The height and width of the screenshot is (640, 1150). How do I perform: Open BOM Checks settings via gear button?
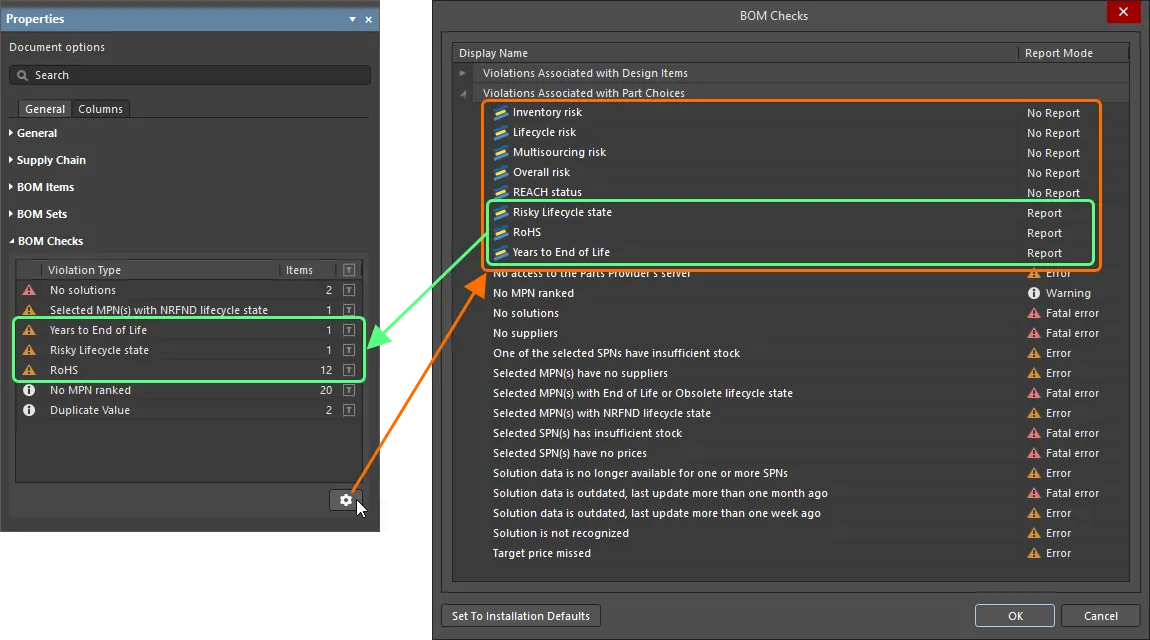tap(345, 500)
